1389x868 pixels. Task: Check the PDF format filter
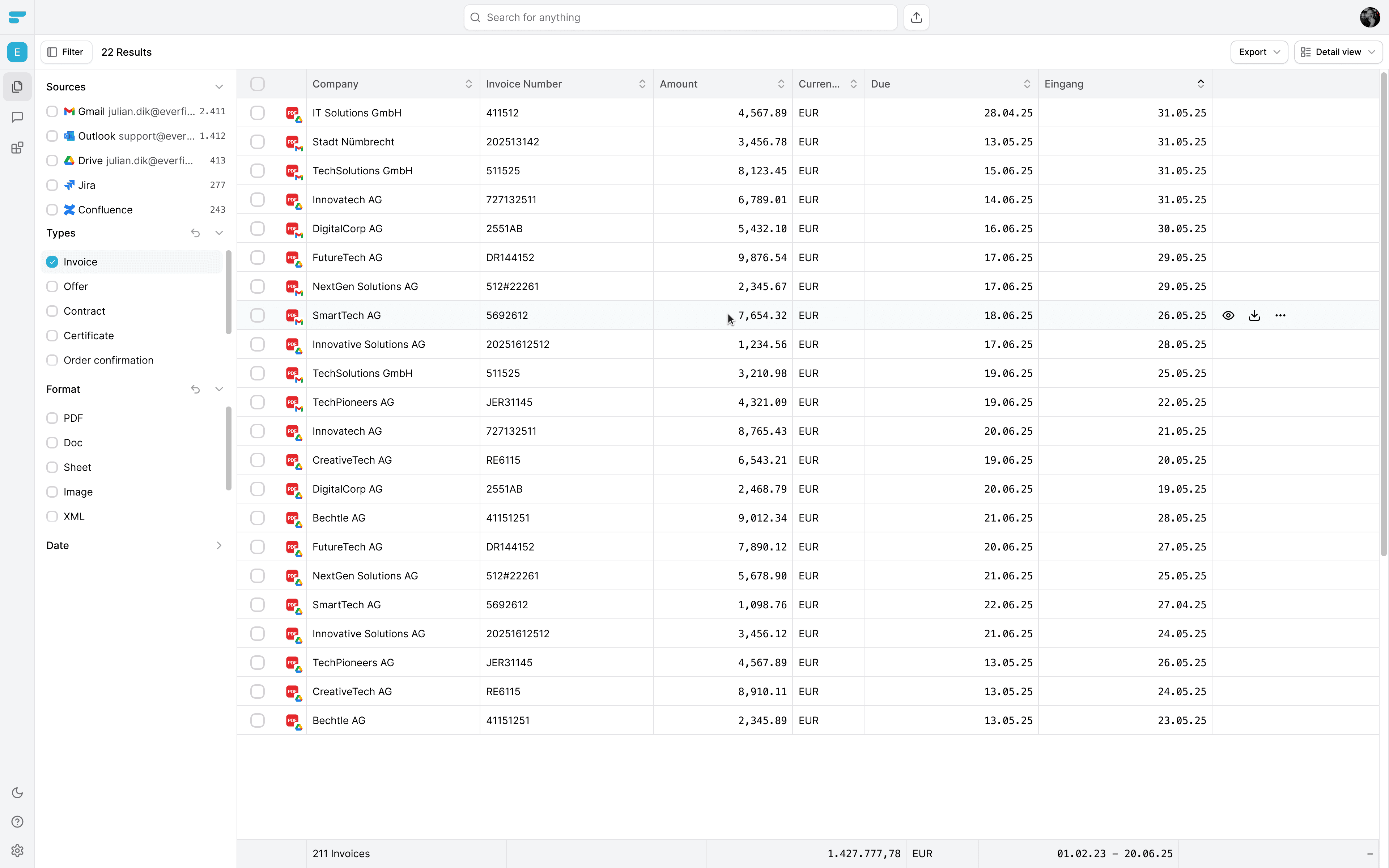coord(52,418)
